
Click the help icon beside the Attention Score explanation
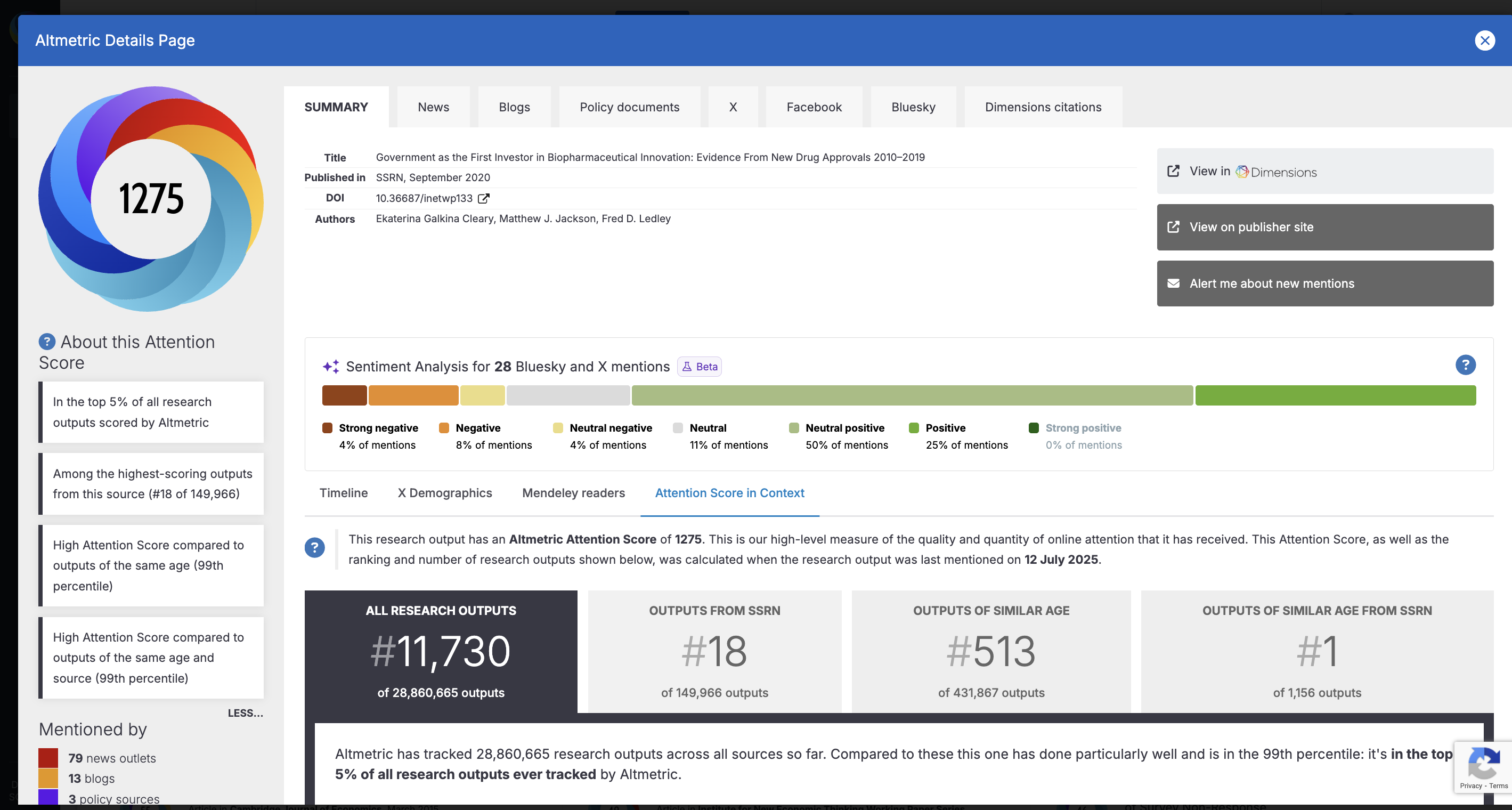tap(315, 548)
